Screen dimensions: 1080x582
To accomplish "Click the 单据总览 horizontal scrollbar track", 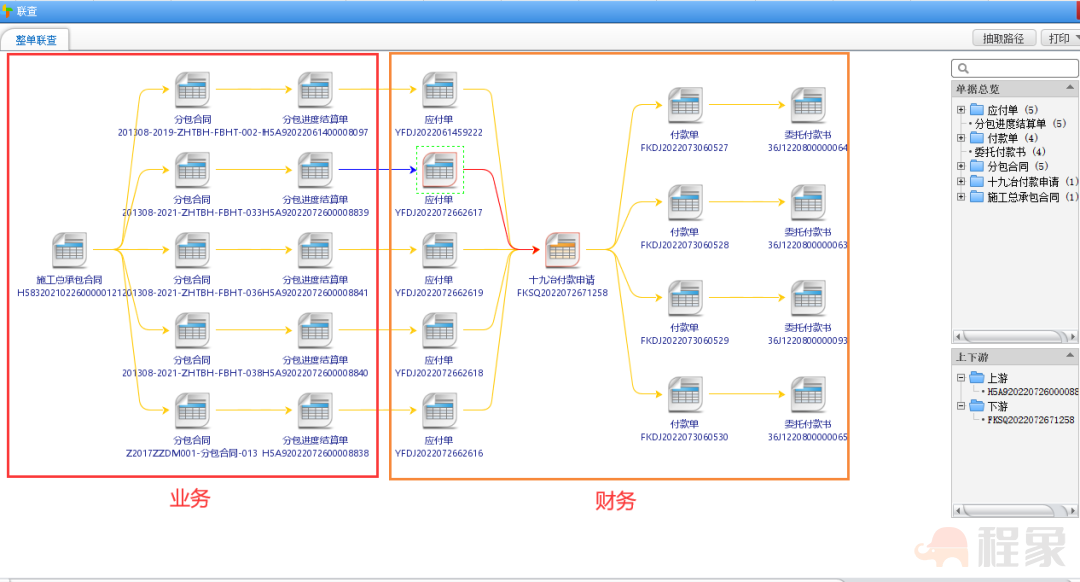I will (1015, 336).
